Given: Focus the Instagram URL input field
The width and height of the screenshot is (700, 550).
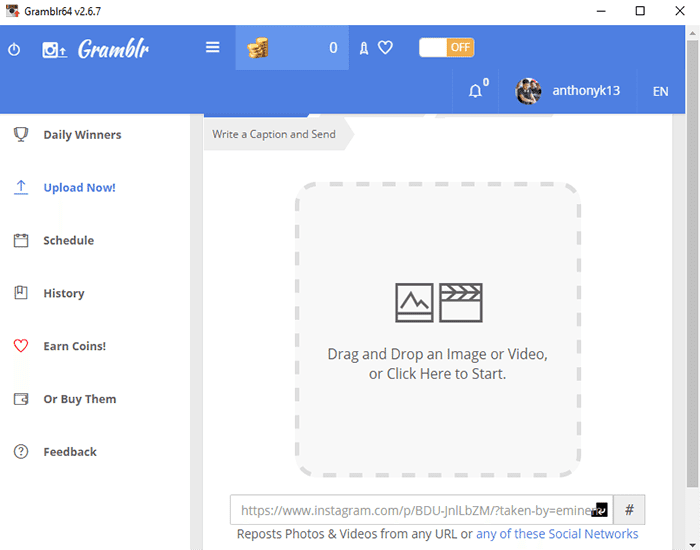Looking at the screenshot, I should (x=421, y=510).
